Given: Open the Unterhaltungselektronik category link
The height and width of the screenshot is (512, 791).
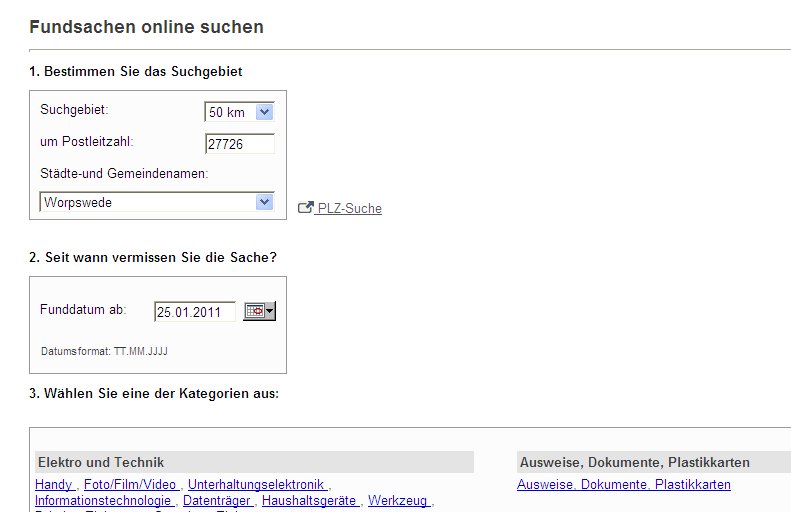Looking at the screenshot, I should (256, 484).
